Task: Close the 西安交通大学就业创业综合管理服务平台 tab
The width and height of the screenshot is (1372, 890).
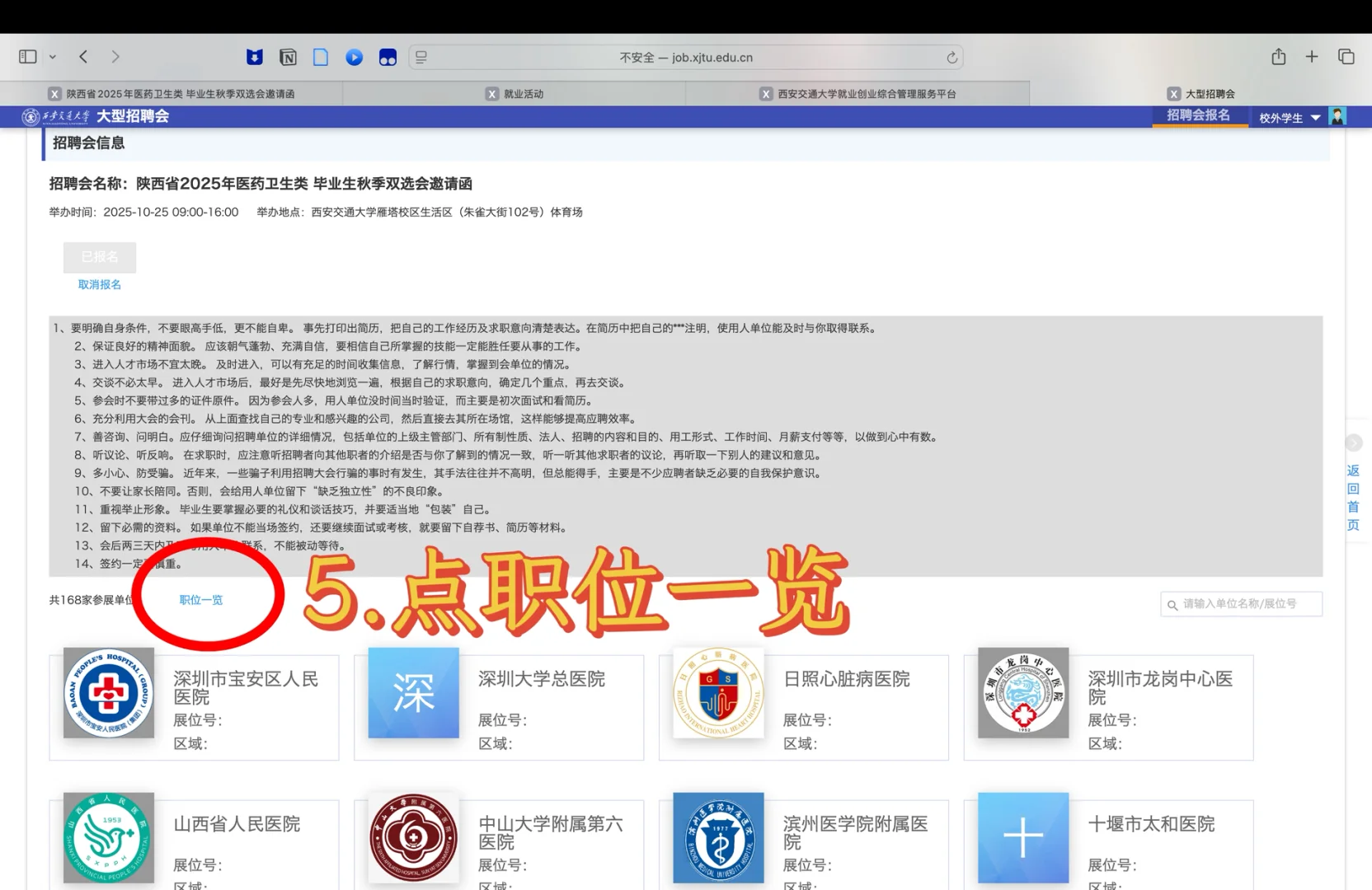Action: pos(766,94)
